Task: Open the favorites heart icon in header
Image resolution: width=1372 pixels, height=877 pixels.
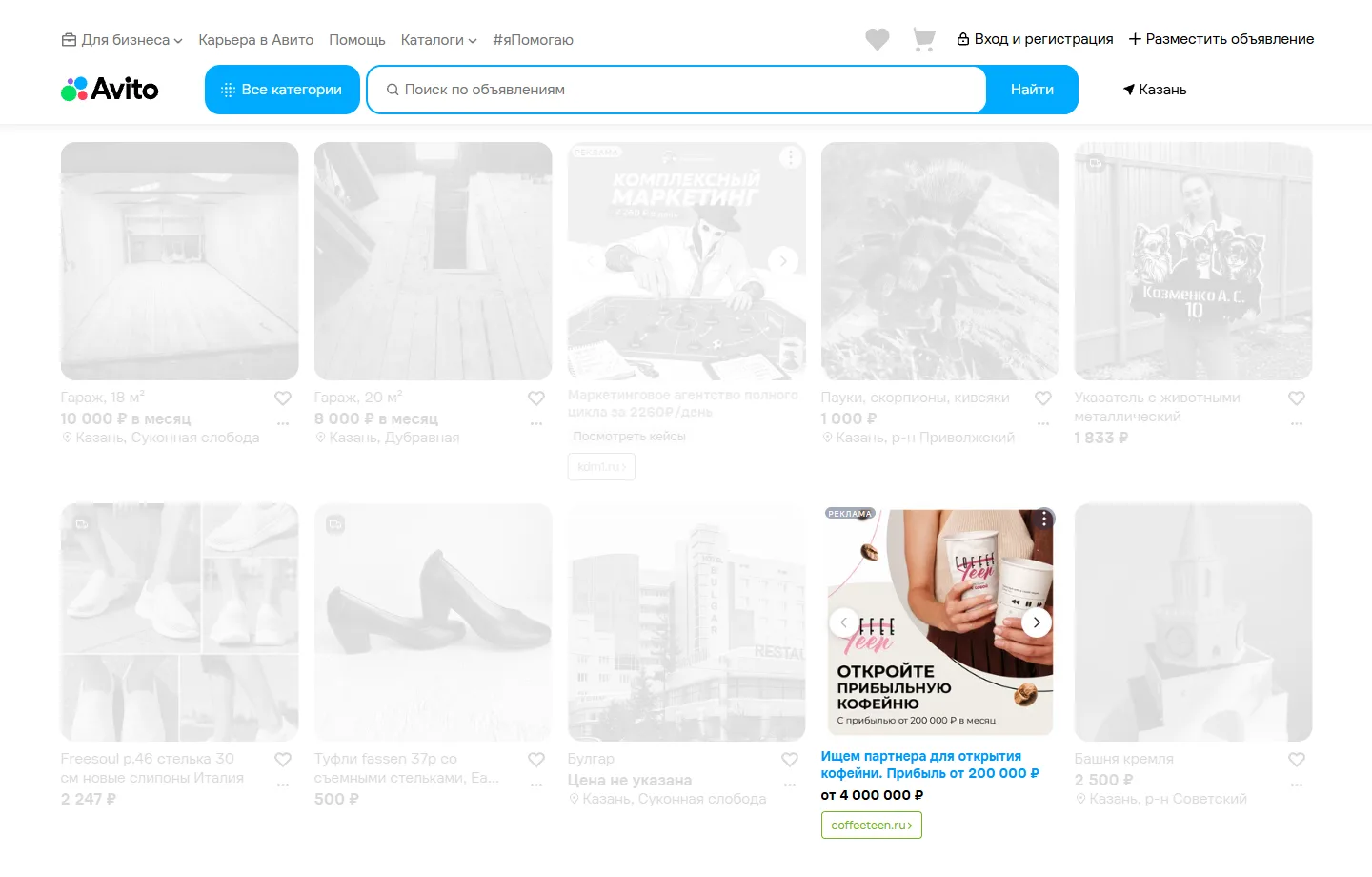Action: click(x=878, y=39)
